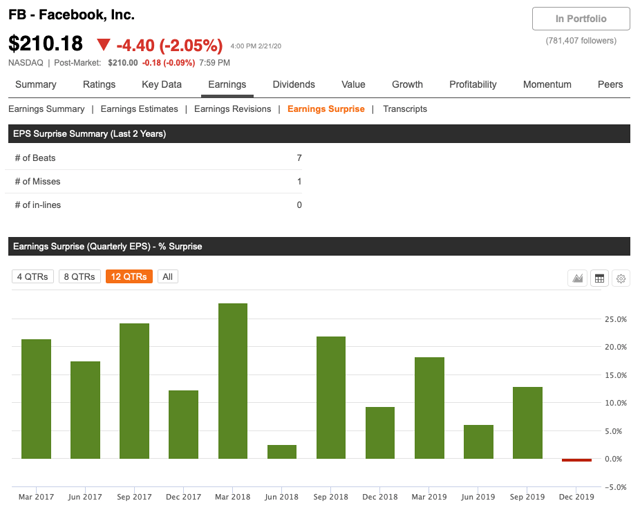
Task: Open the Value tab
Action: point(353,85)
